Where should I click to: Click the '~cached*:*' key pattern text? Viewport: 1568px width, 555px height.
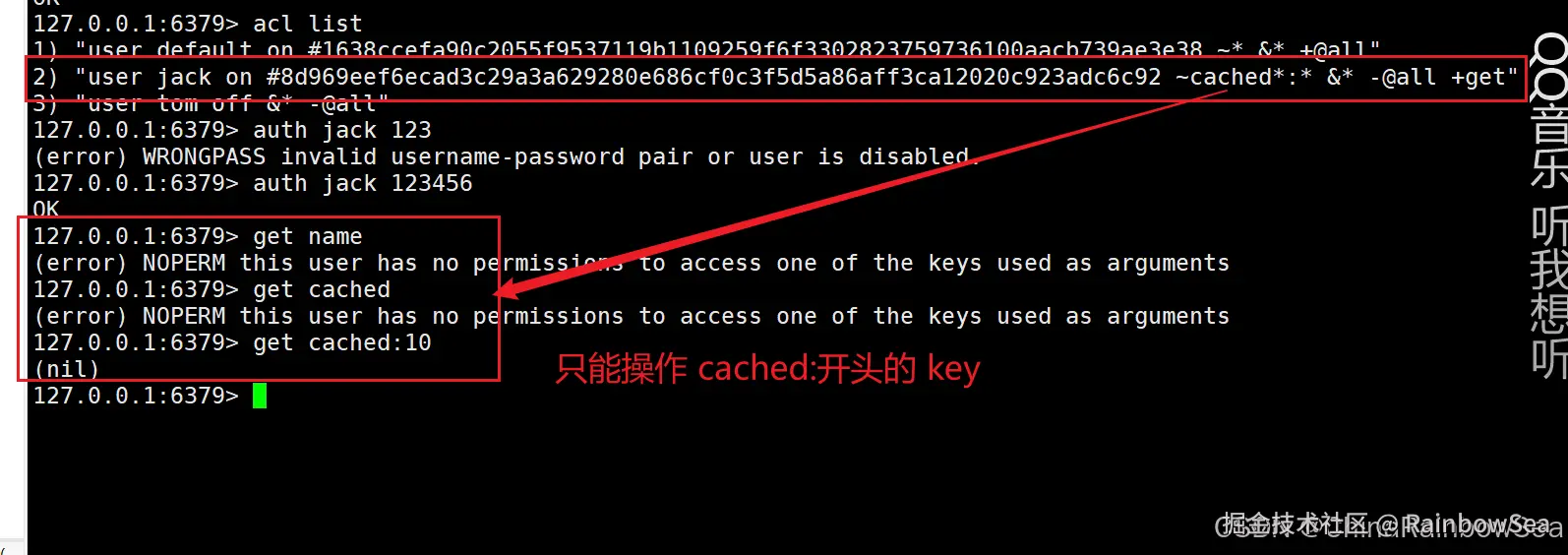click(x=1243, y=78)
